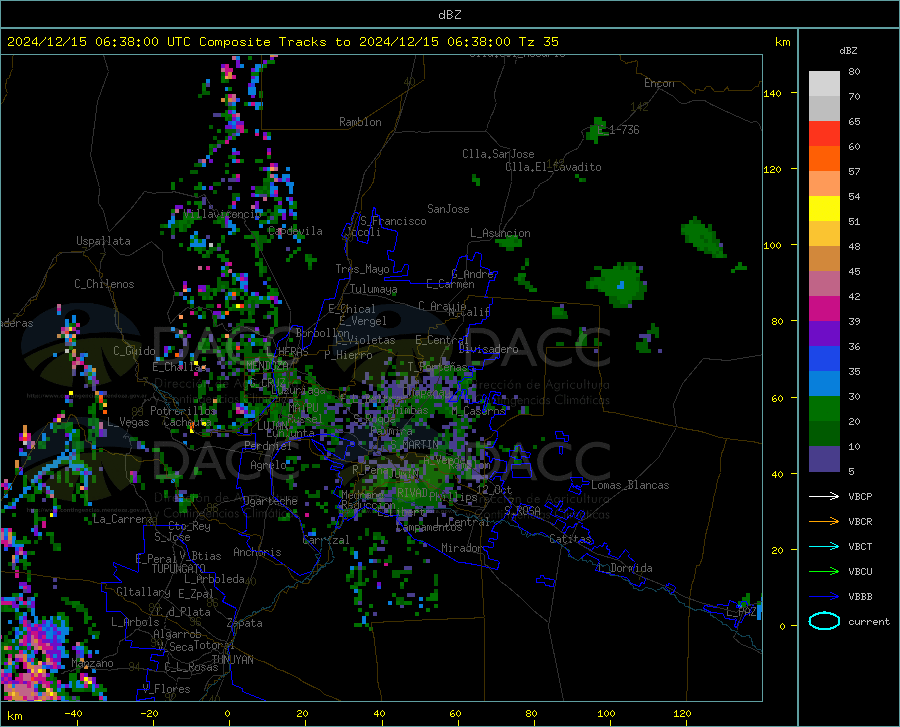Click the VBCP legend label
The width and height of the screenshot is (900, 727).
(860, 496)
